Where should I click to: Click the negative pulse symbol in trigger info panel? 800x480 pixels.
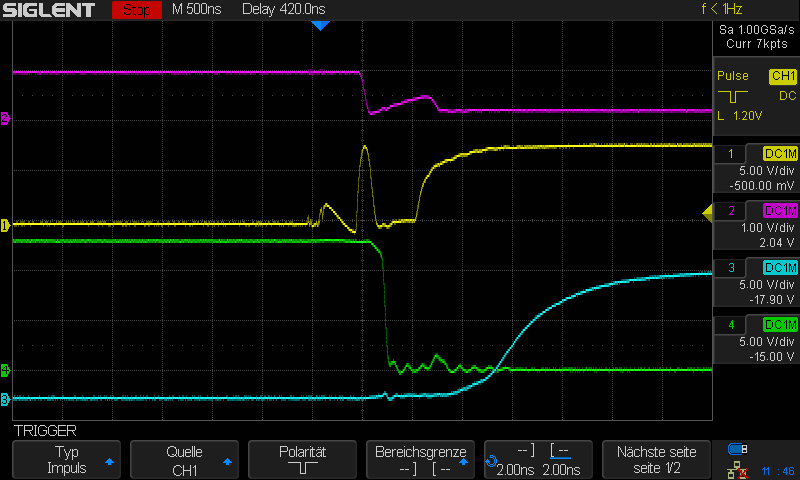pos(732,96)
